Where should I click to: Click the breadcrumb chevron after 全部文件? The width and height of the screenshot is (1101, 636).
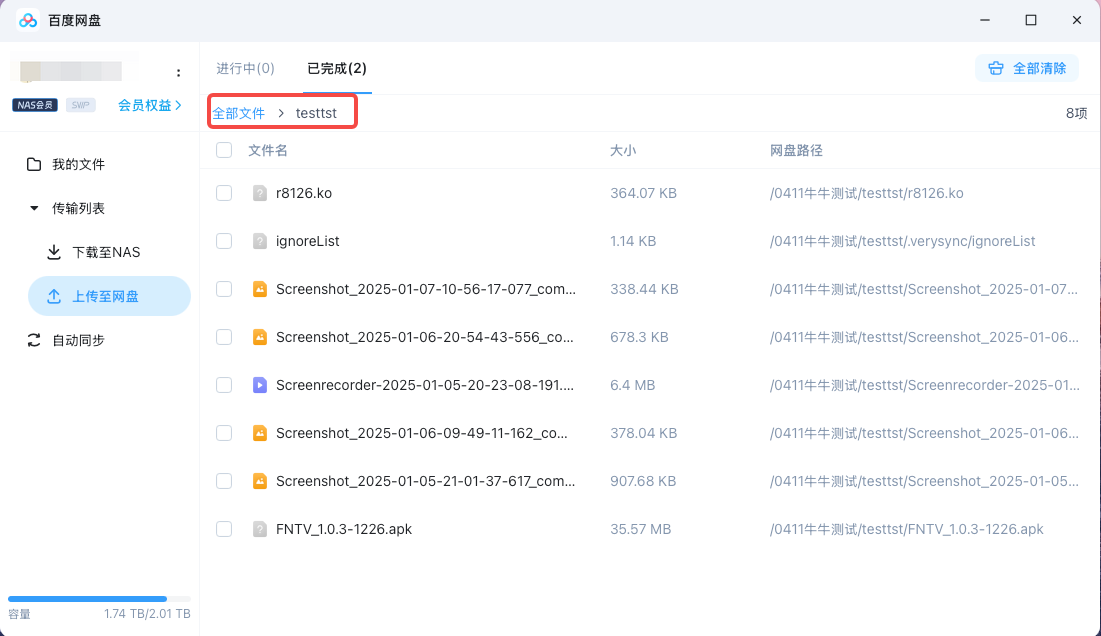281,113
